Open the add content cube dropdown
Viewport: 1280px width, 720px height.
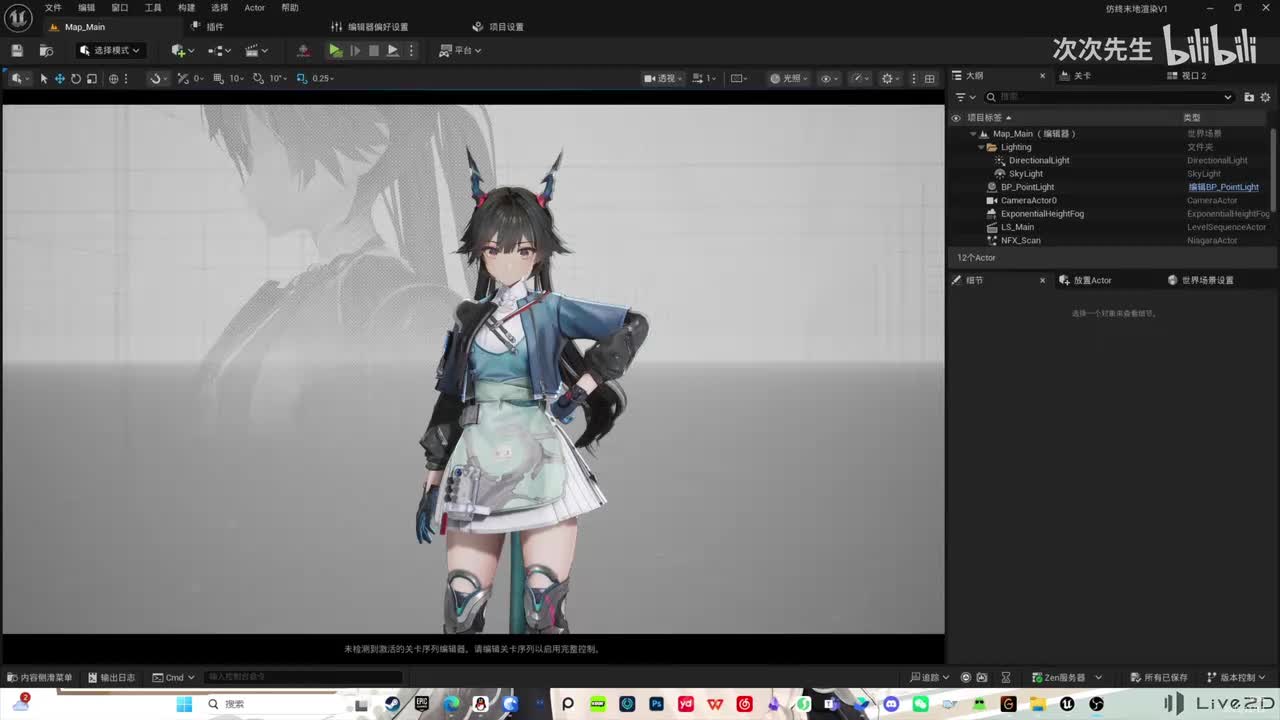pyautogui.click(x=182, y=50)
